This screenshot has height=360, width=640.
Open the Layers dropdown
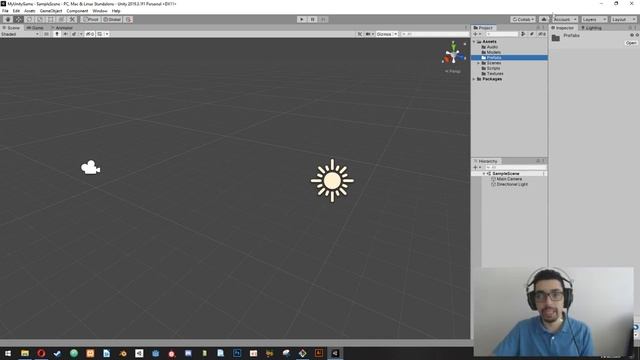tap(594, 19)
